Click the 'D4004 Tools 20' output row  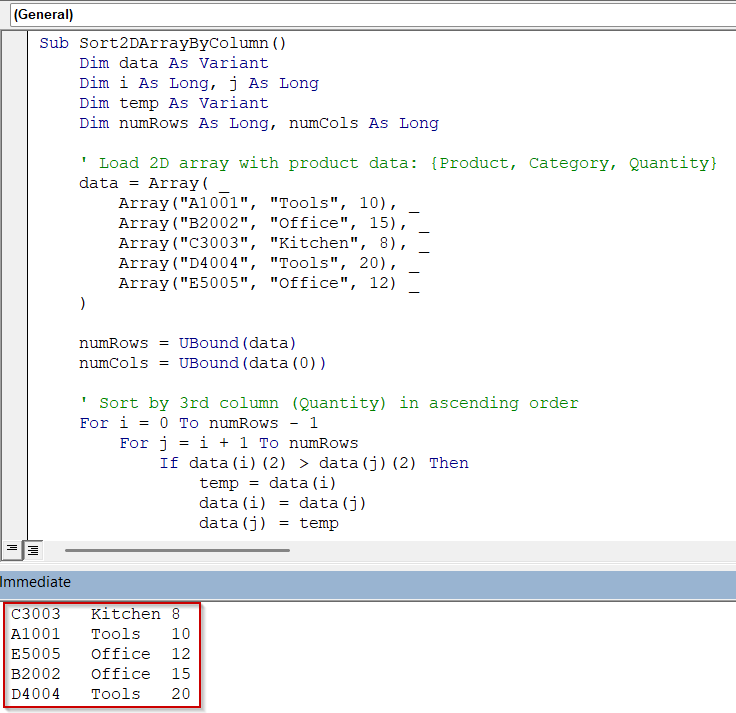[x=100, y=694]
